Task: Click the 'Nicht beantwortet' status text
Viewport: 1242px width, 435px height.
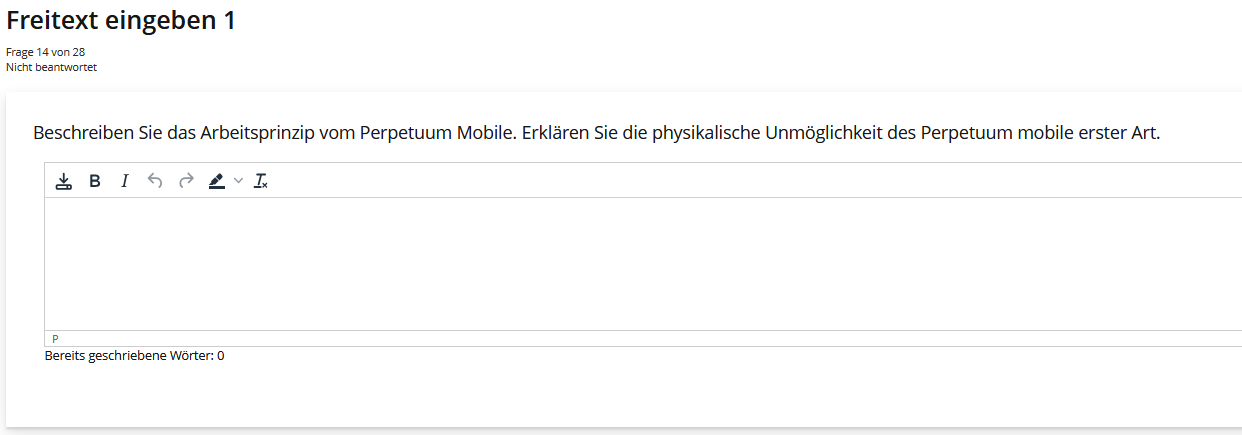Action: tap(51, 67)
